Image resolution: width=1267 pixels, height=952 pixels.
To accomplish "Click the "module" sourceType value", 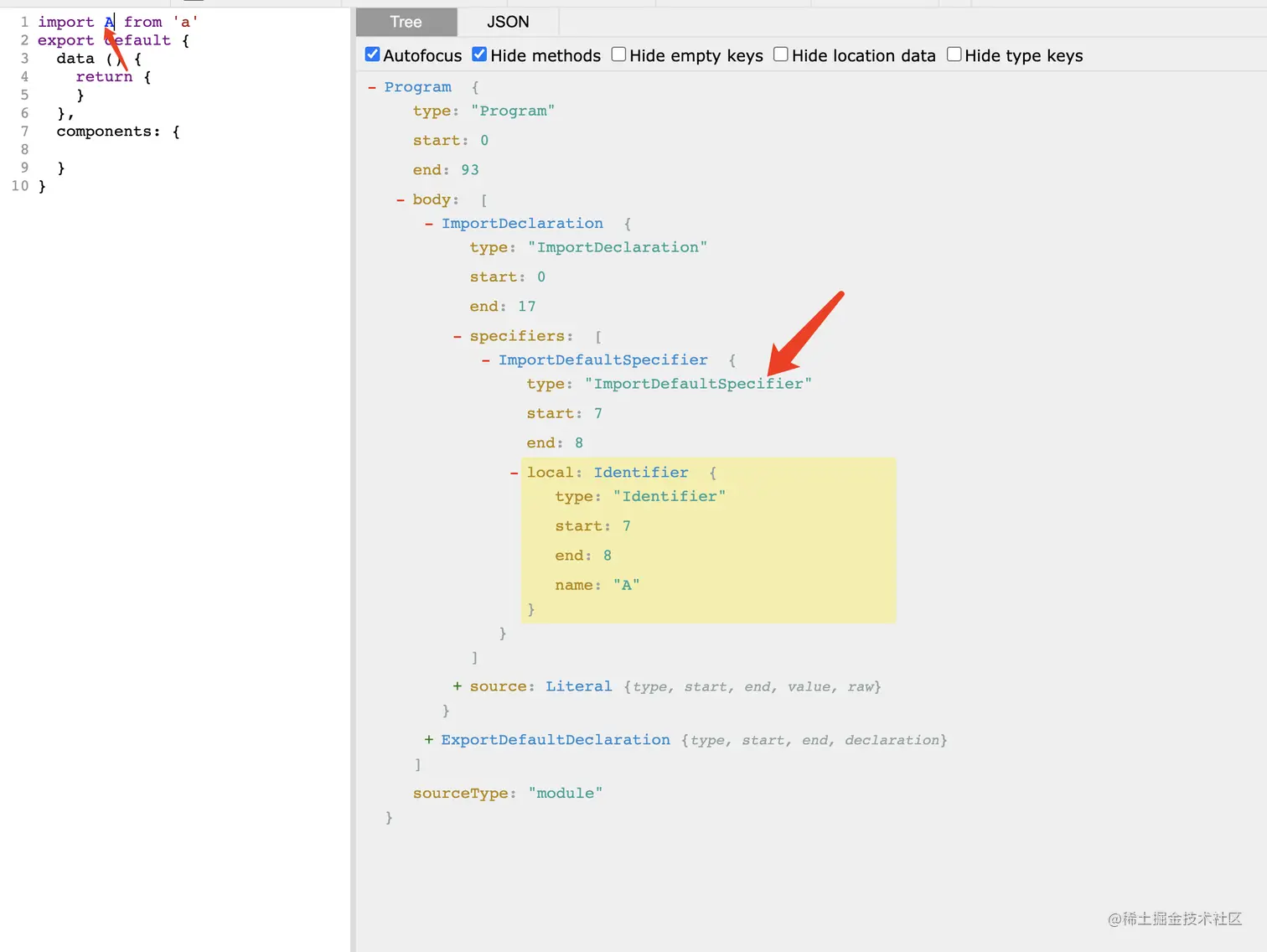I will [566, 794].
